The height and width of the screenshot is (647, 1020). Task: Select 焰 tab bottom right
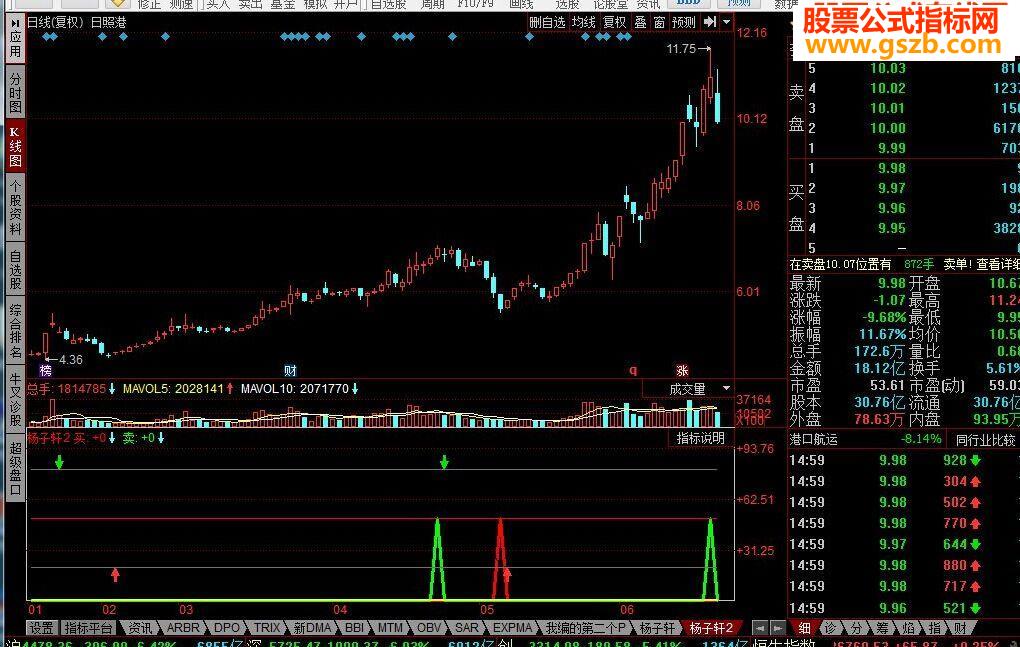tap(908, 628)
